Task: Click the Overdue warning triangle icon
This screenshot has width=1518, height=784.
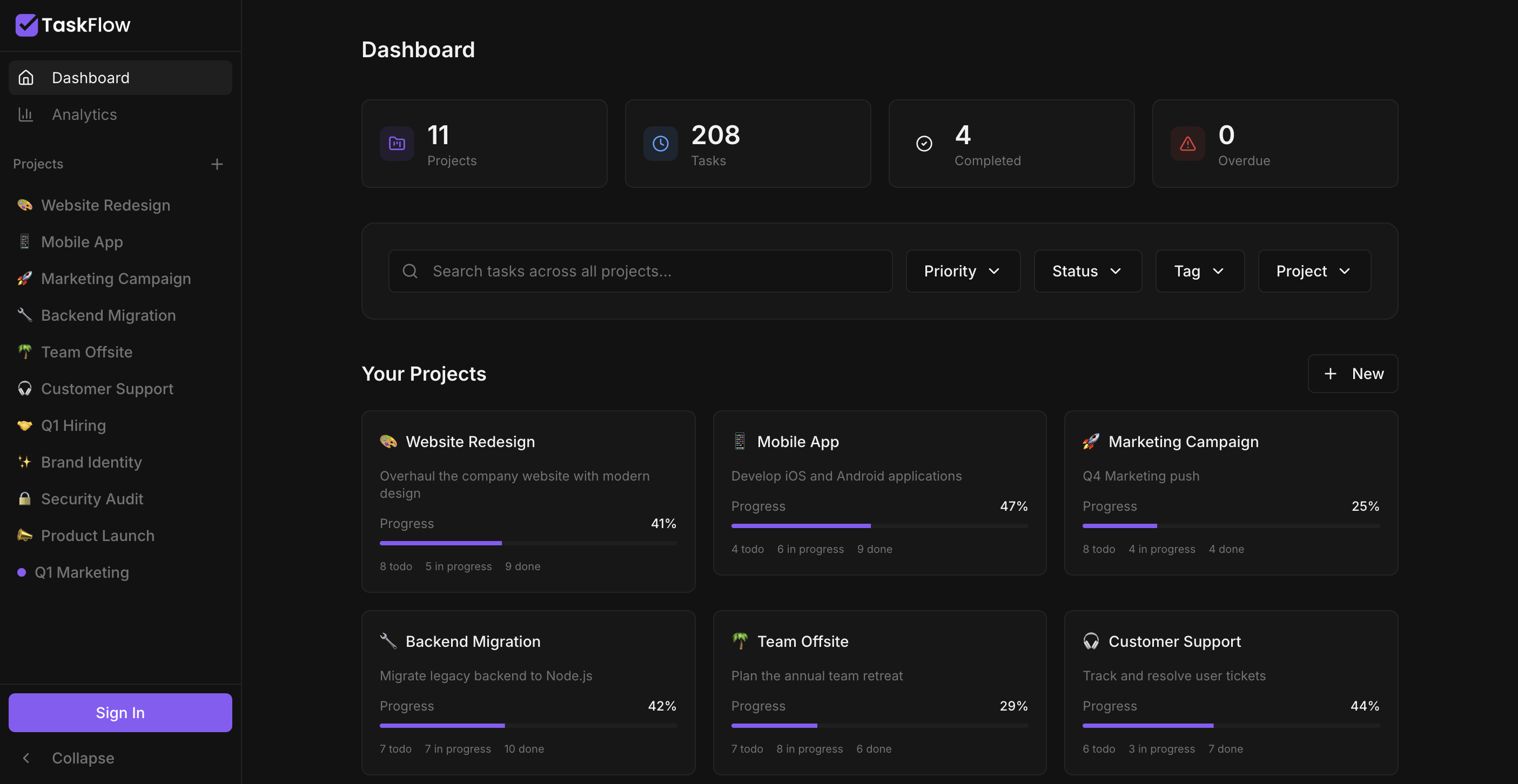Action: (x=1187, y=143)
